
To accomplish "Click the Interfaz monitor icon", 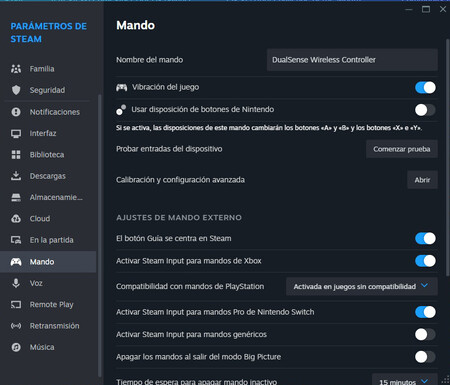I will click(x=16, y=134).
